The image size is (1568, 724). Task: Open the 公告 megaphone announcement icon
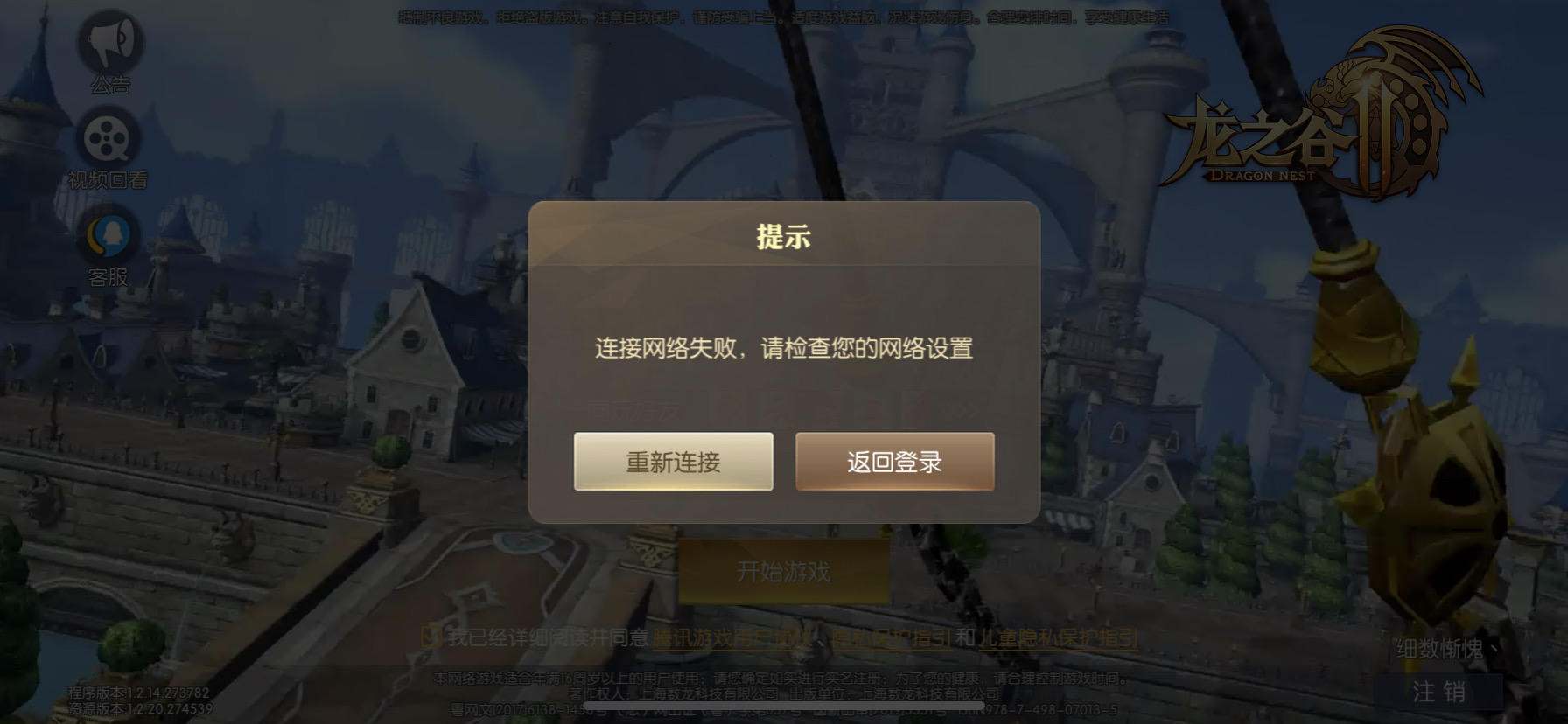click(110, 41)
